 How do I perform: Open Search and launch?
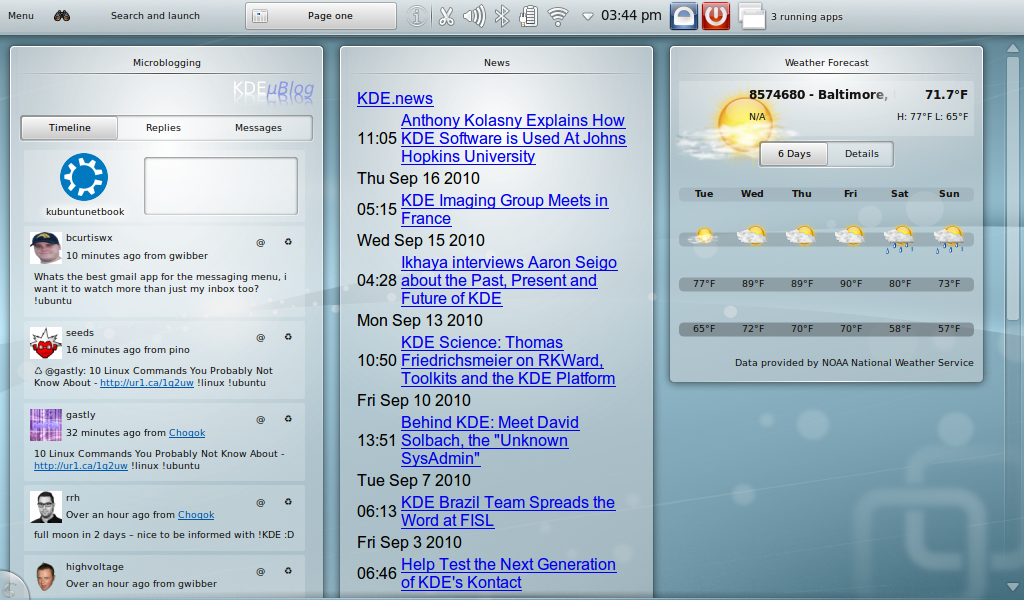pyautogui.click(x=155, y=16)
